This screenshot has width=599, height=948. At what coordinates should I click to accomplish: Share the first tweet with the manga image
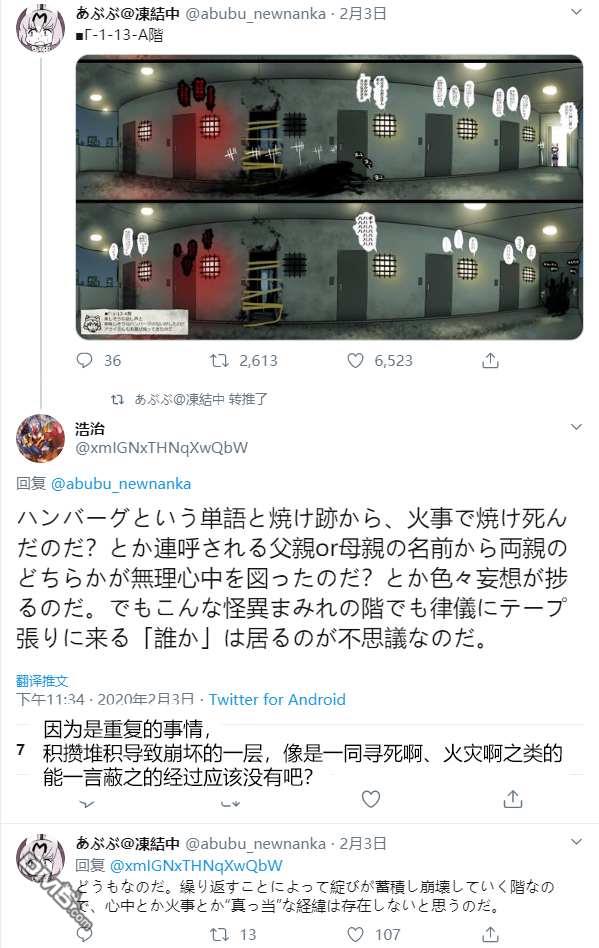(x=490, y=360)
